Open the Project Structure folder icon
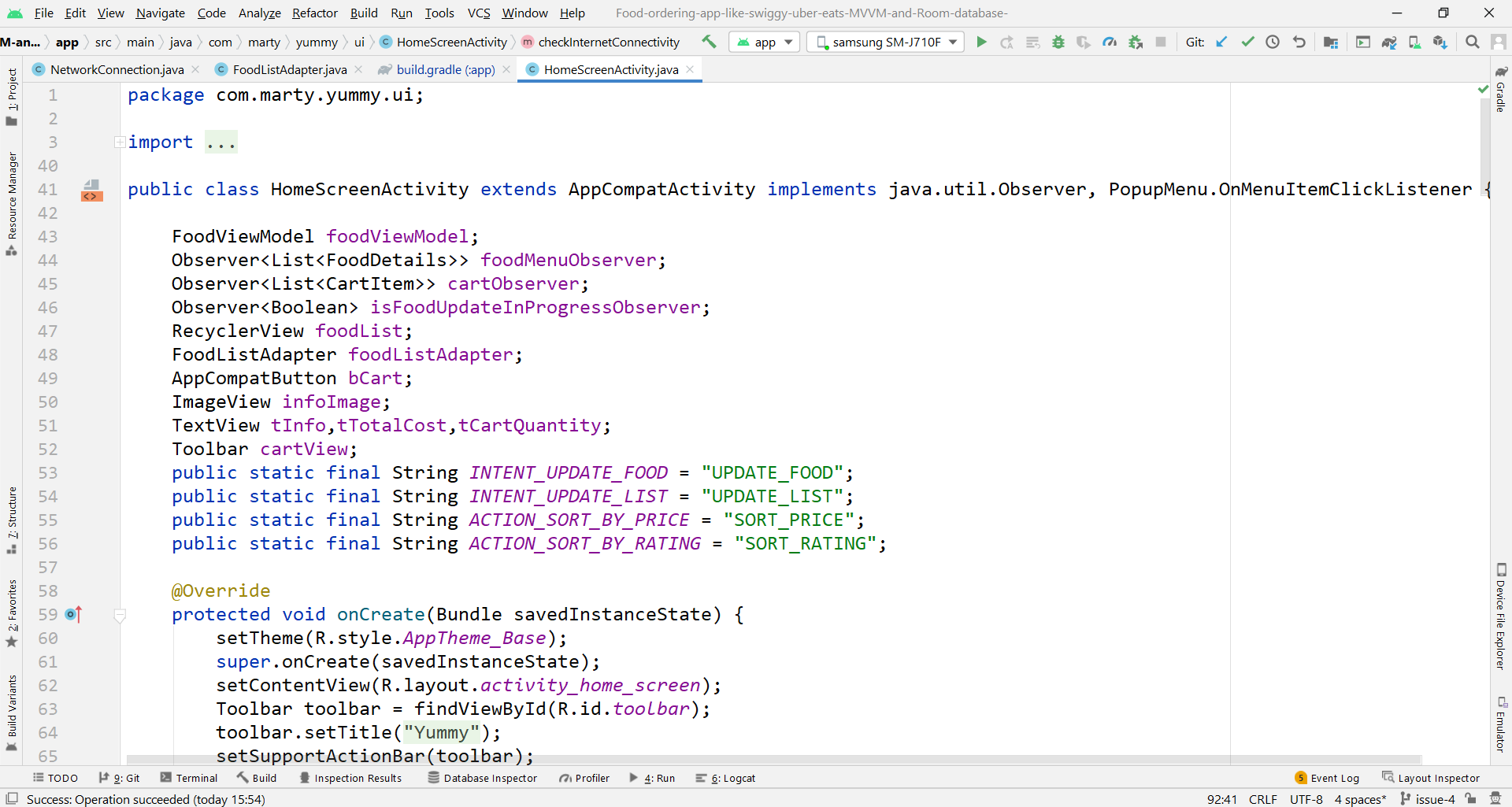The image size is (1512, 807). [x=1331, y=42]
